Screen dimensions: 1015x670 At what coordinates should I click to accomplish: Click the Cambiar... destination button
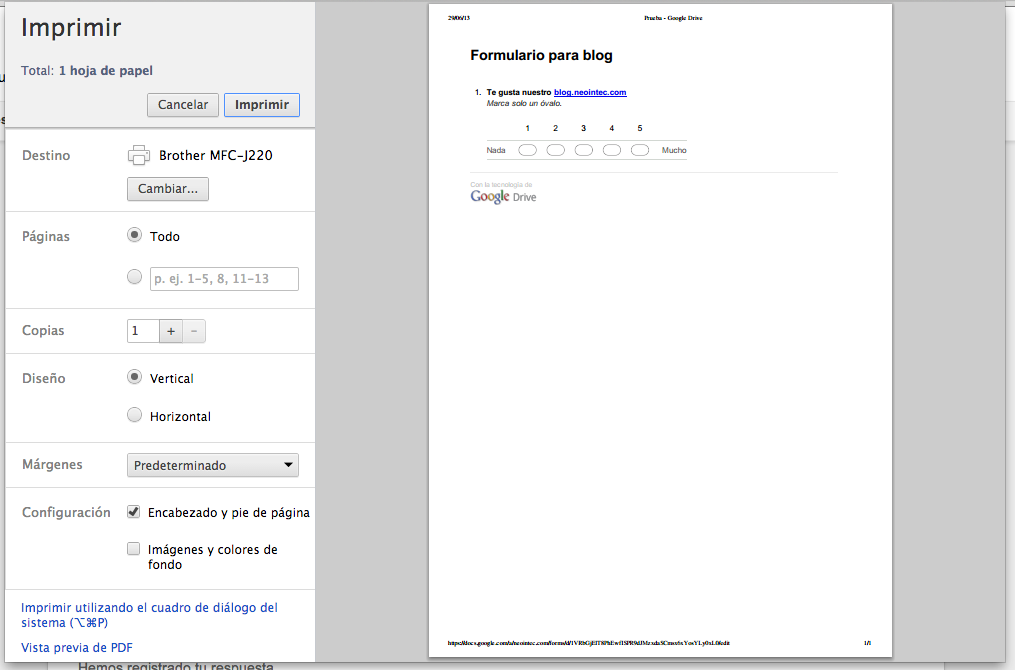click(168, 189)
